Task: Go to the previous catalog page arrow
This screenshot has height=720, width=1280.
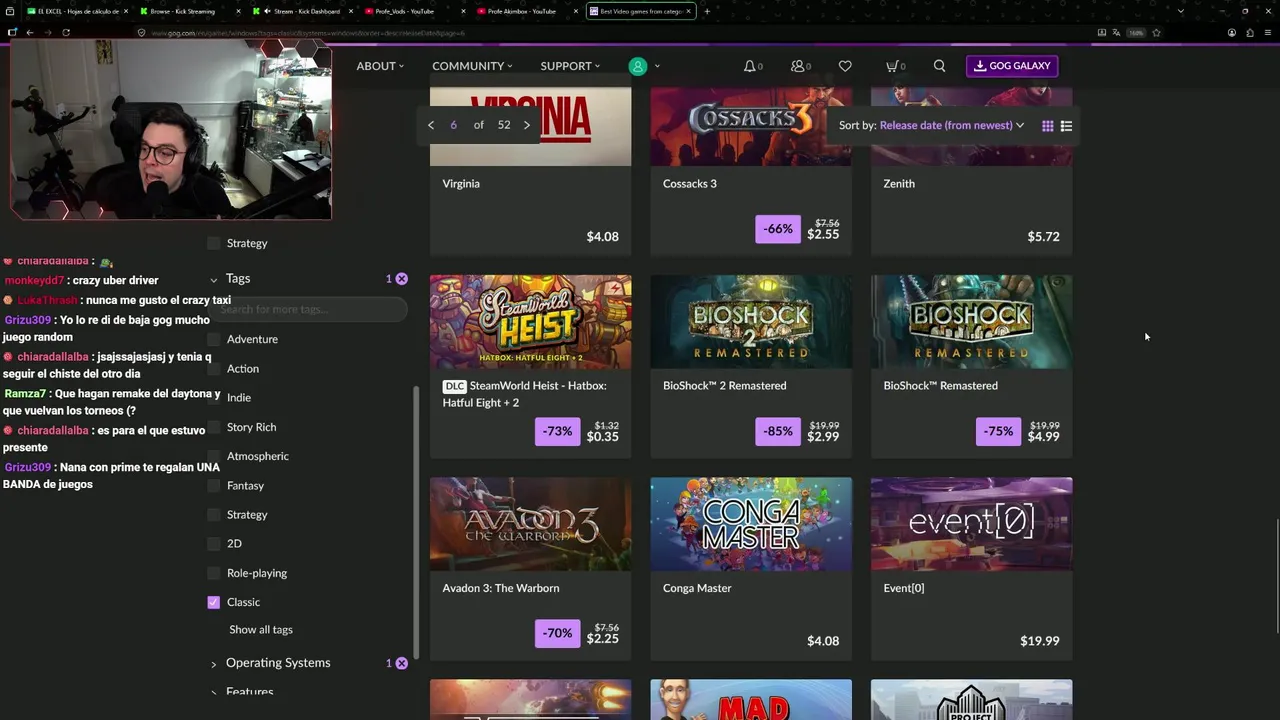Action: click(x=431, y=125)
